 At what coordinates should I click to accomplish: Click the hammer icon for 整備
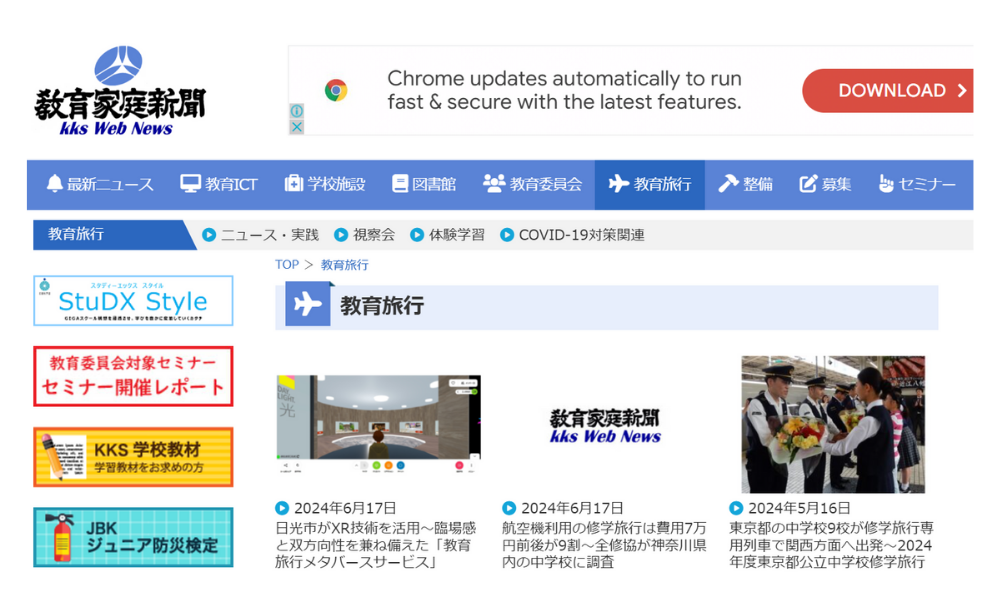728,184
